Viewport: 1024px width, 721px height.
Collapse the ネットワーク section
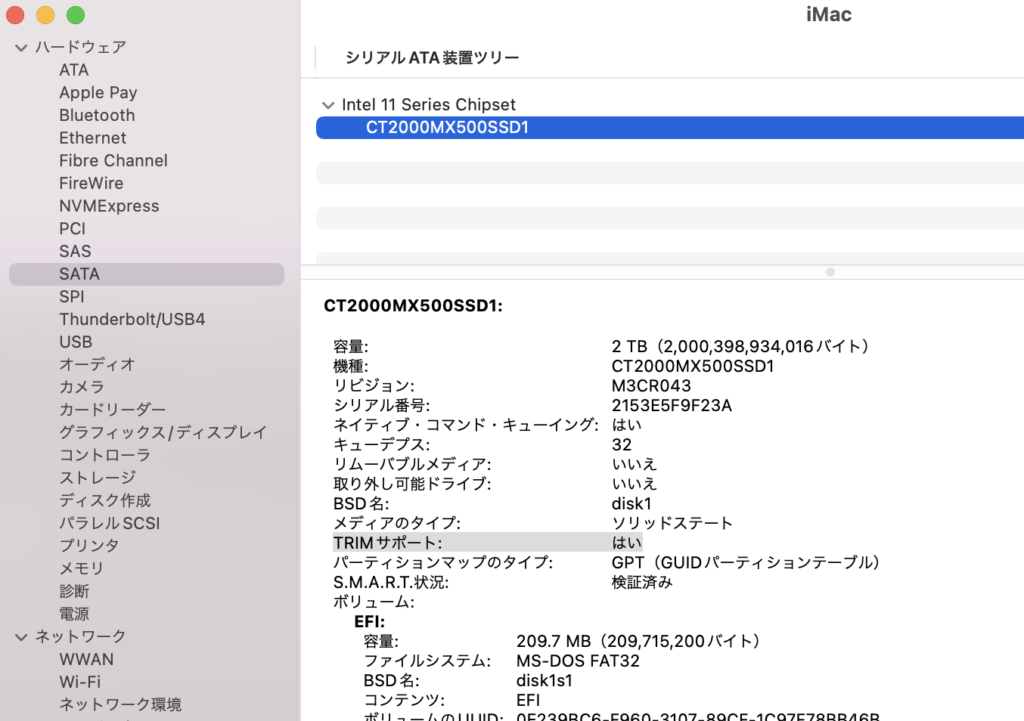click(21, 637)
